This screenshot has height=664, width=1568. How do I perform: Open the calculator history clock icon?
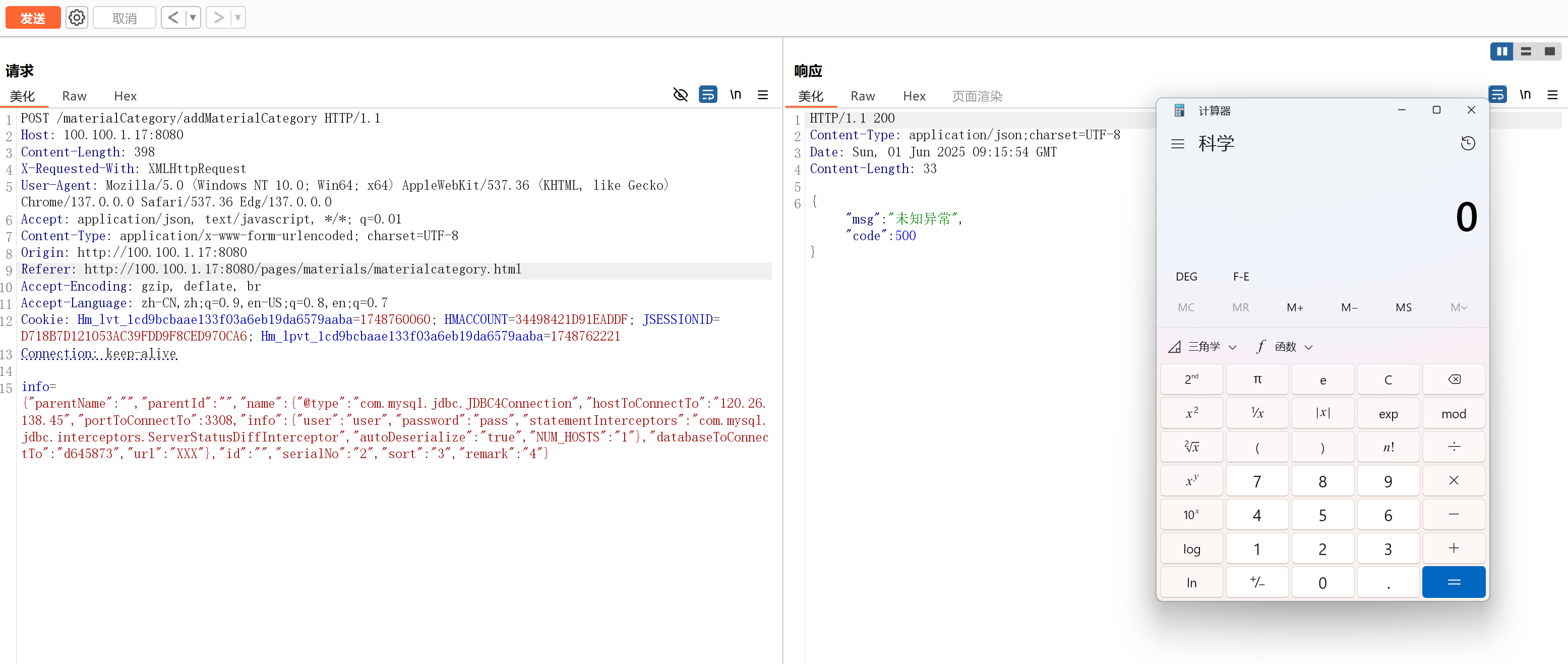pos(1468,144)
